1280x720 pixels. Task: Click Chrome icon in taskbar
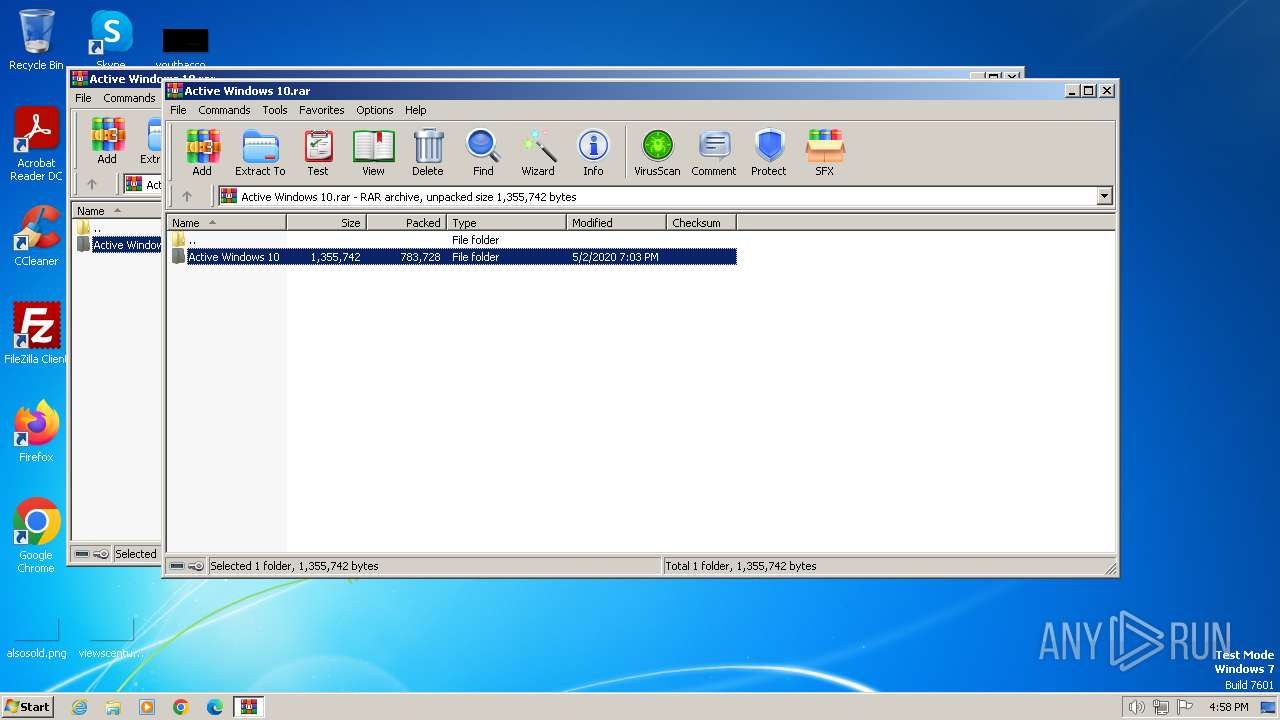[181, 707]
